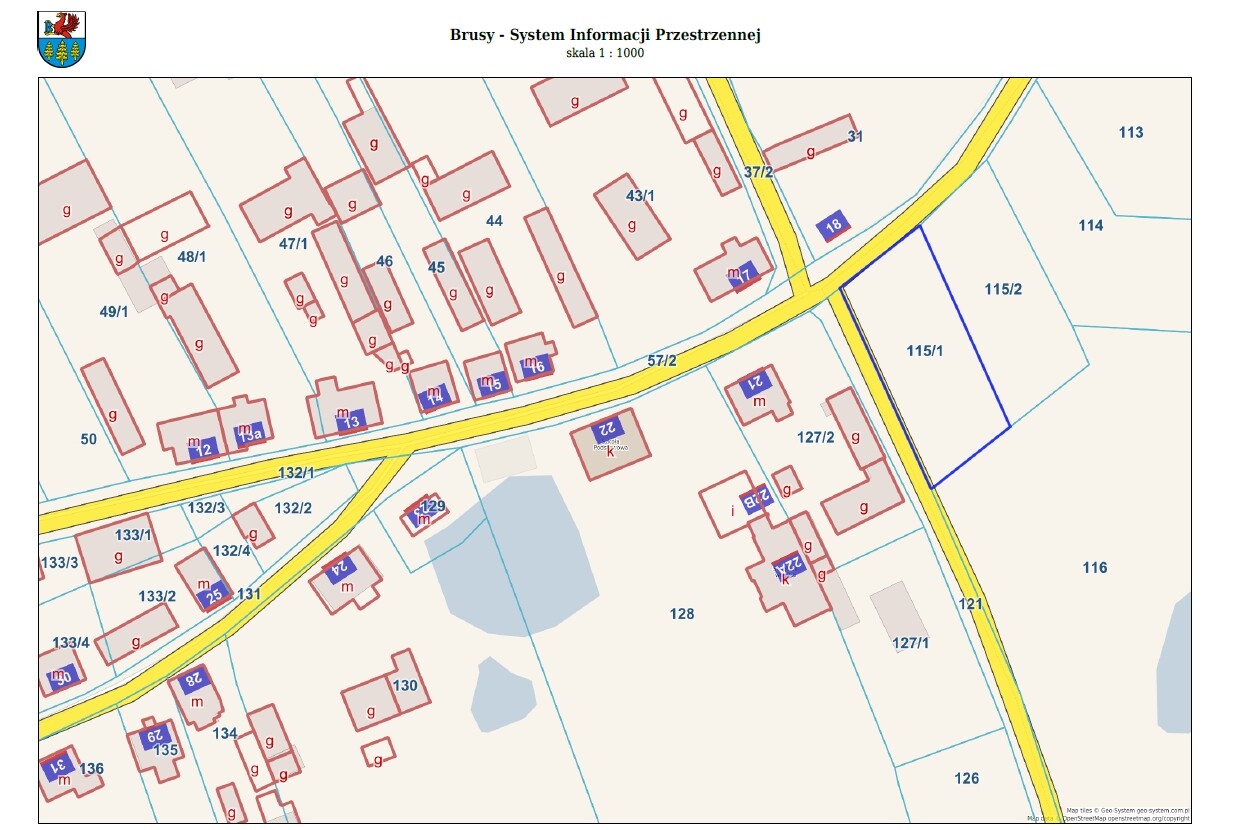
Task: Select the blue address marker 18
Action: click(x=833, y=226)
